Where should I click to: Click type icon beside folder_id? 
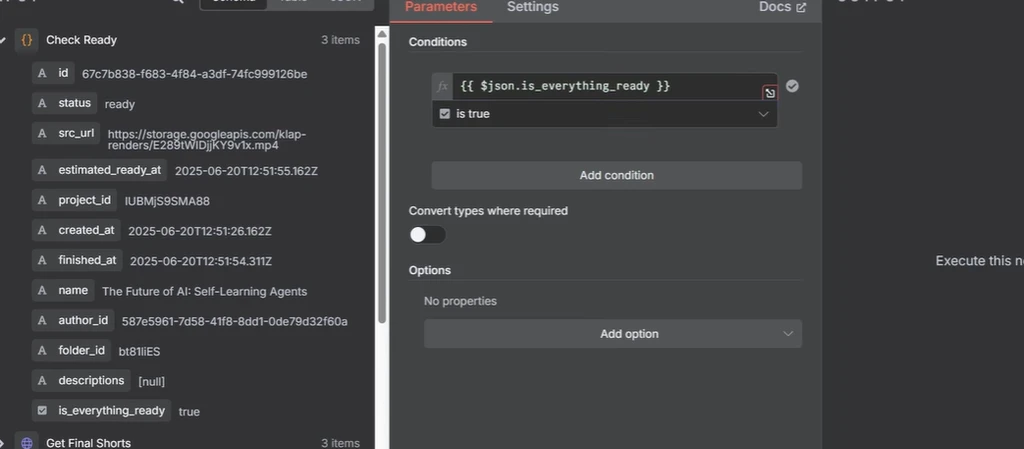(x=42, y=350)
